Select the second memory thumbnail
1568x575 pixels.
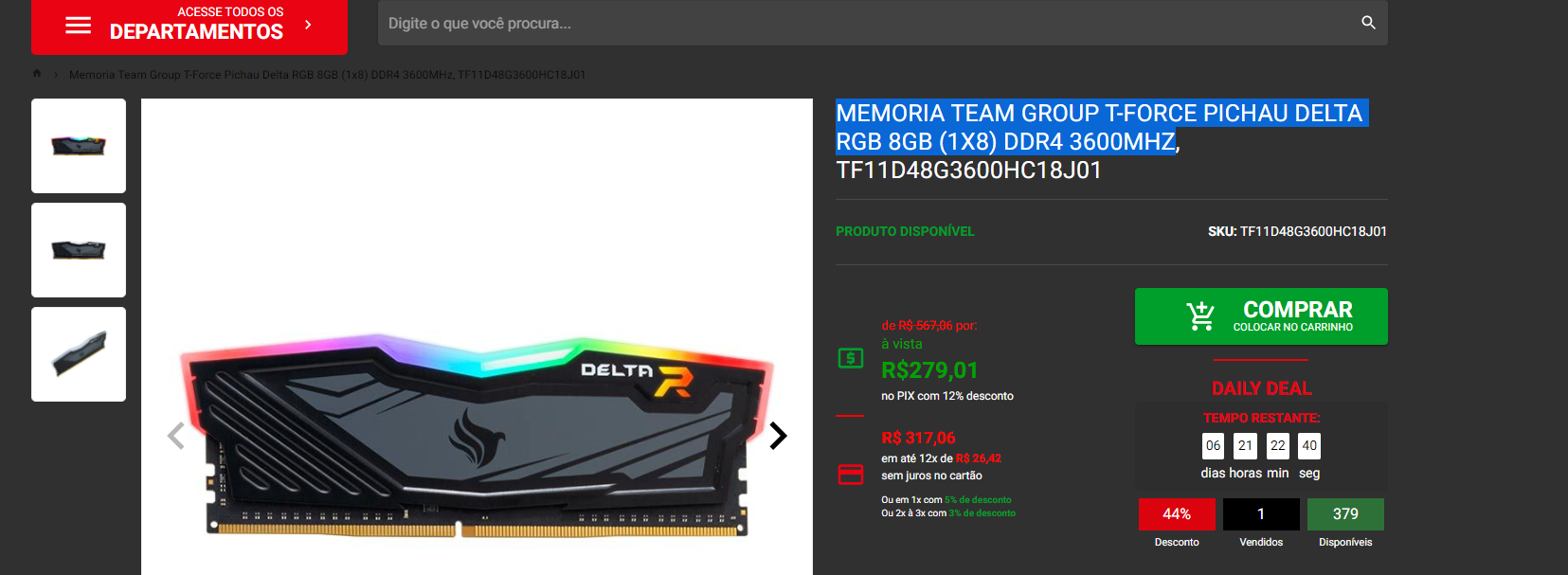tap(79, 250)
